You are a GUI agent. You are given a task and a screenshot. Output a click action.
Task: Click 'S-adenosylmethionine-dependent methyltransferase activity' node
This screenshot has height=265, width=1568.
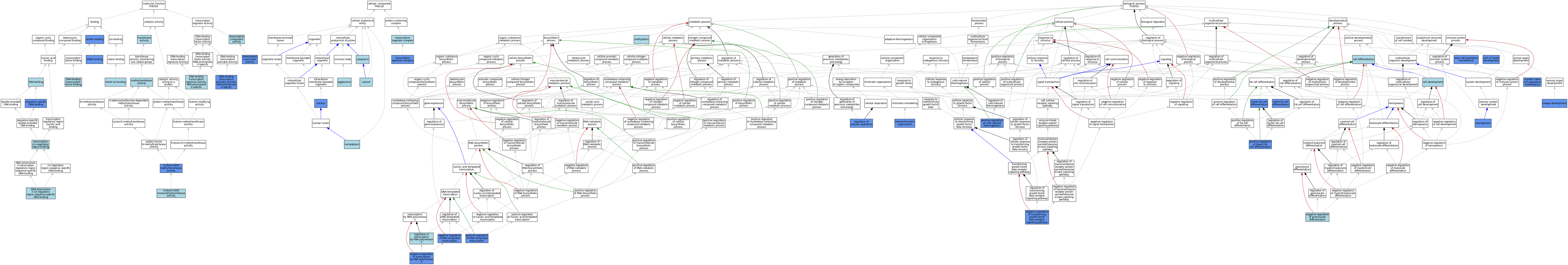(x=128, y=103)
